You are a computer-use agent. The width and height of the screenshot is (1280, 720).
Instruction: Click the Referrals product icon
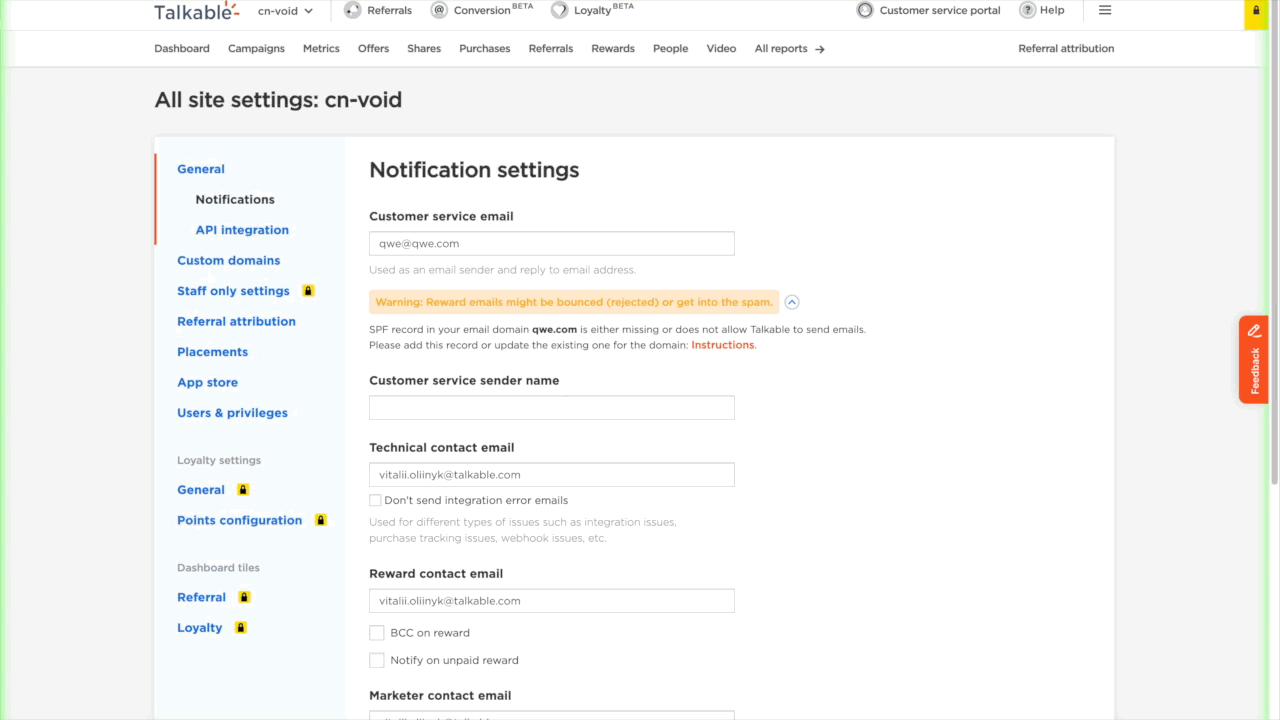click(352, 10)
